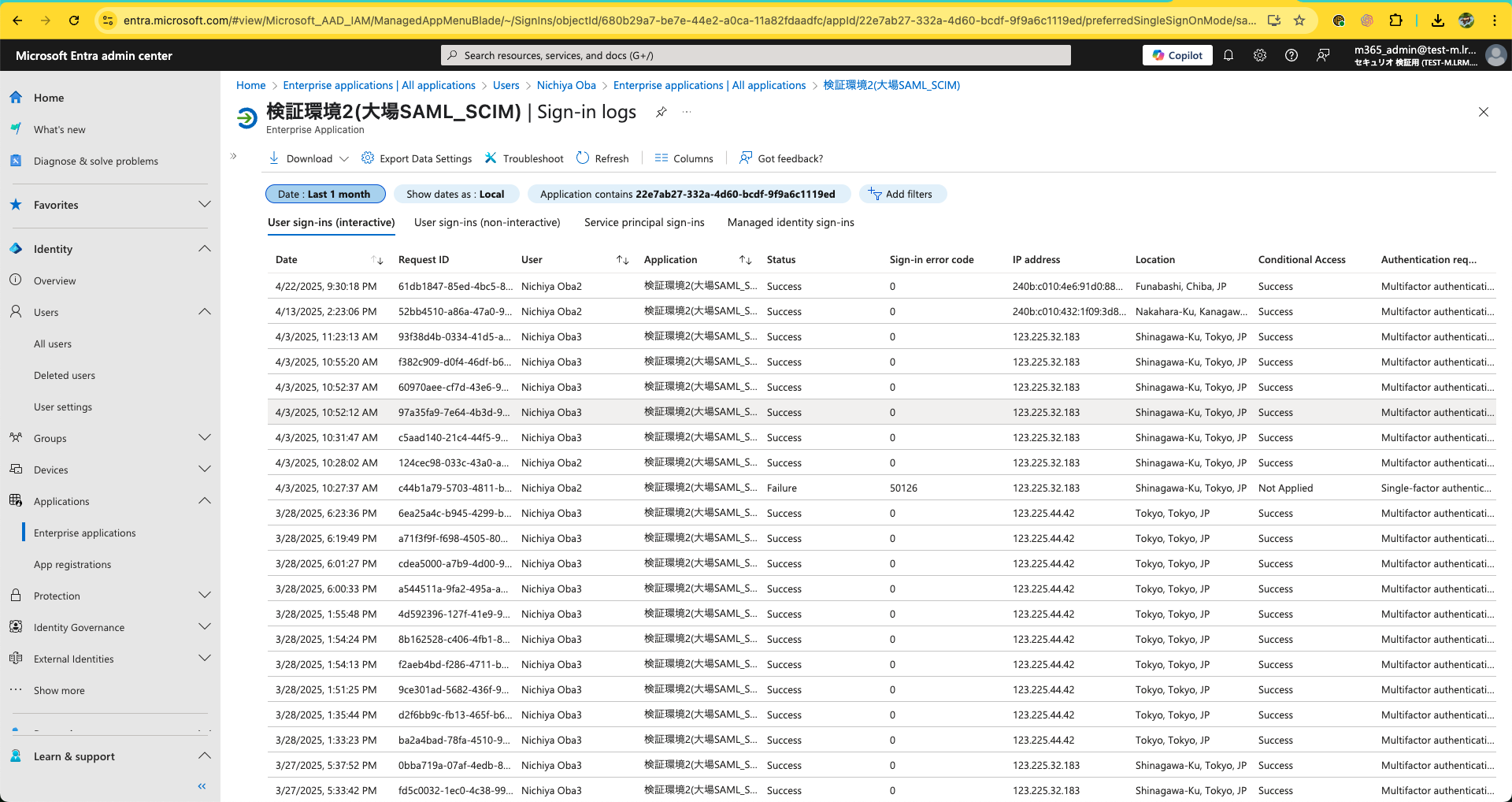Click Add filters button
Viewport: 1512px width, 802px height.
(x=902, y=194)
